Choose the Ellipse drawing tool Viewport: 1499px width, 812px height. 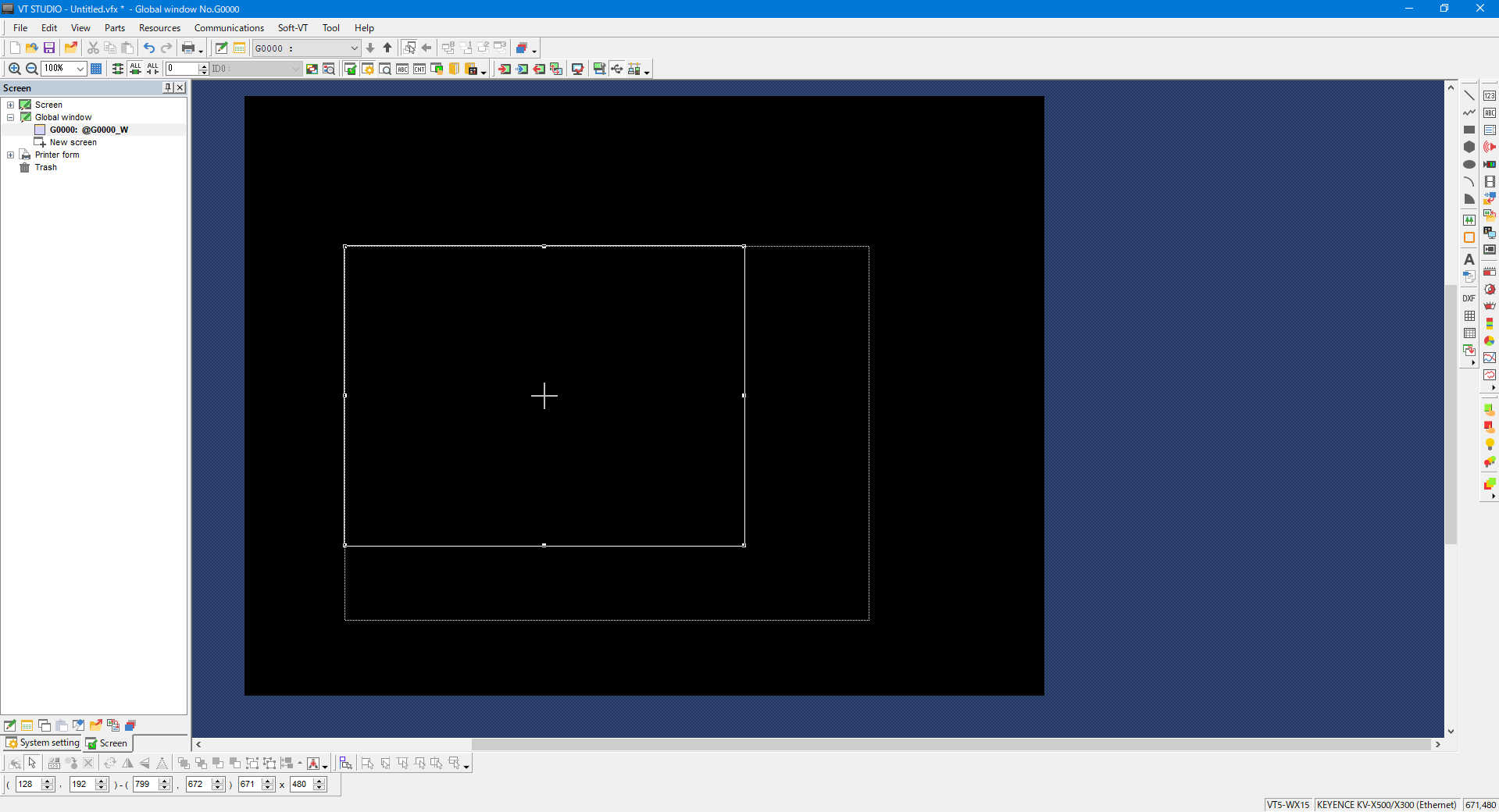click(x=1469, y=164)
